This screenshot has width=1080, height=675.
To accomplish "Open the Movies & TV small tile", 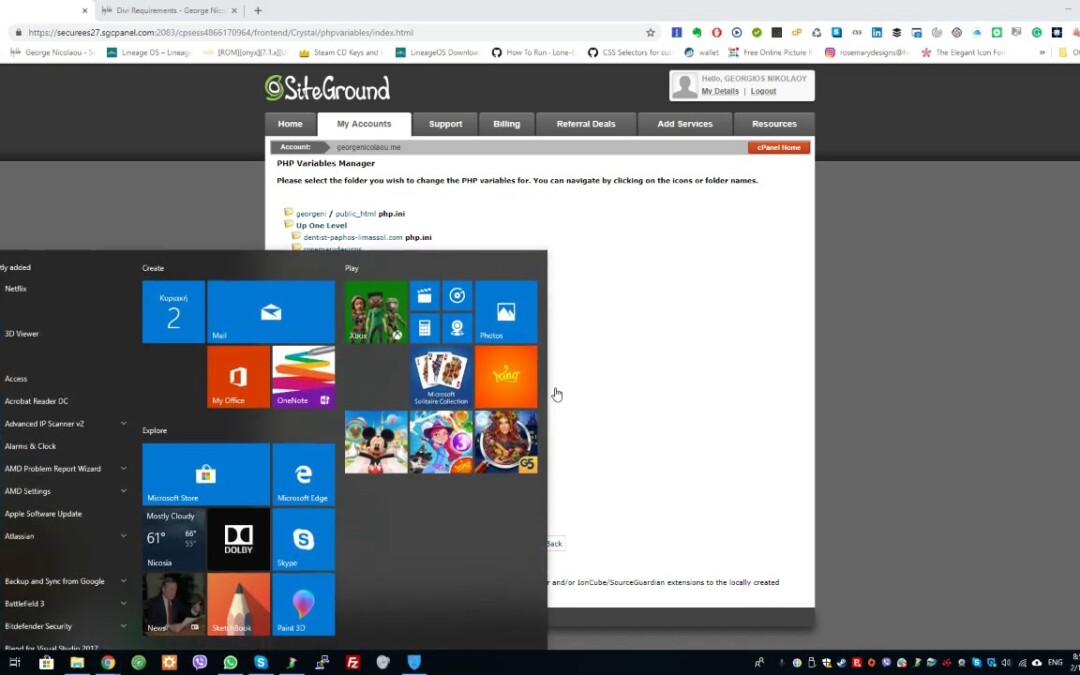I will coord(424,295).
